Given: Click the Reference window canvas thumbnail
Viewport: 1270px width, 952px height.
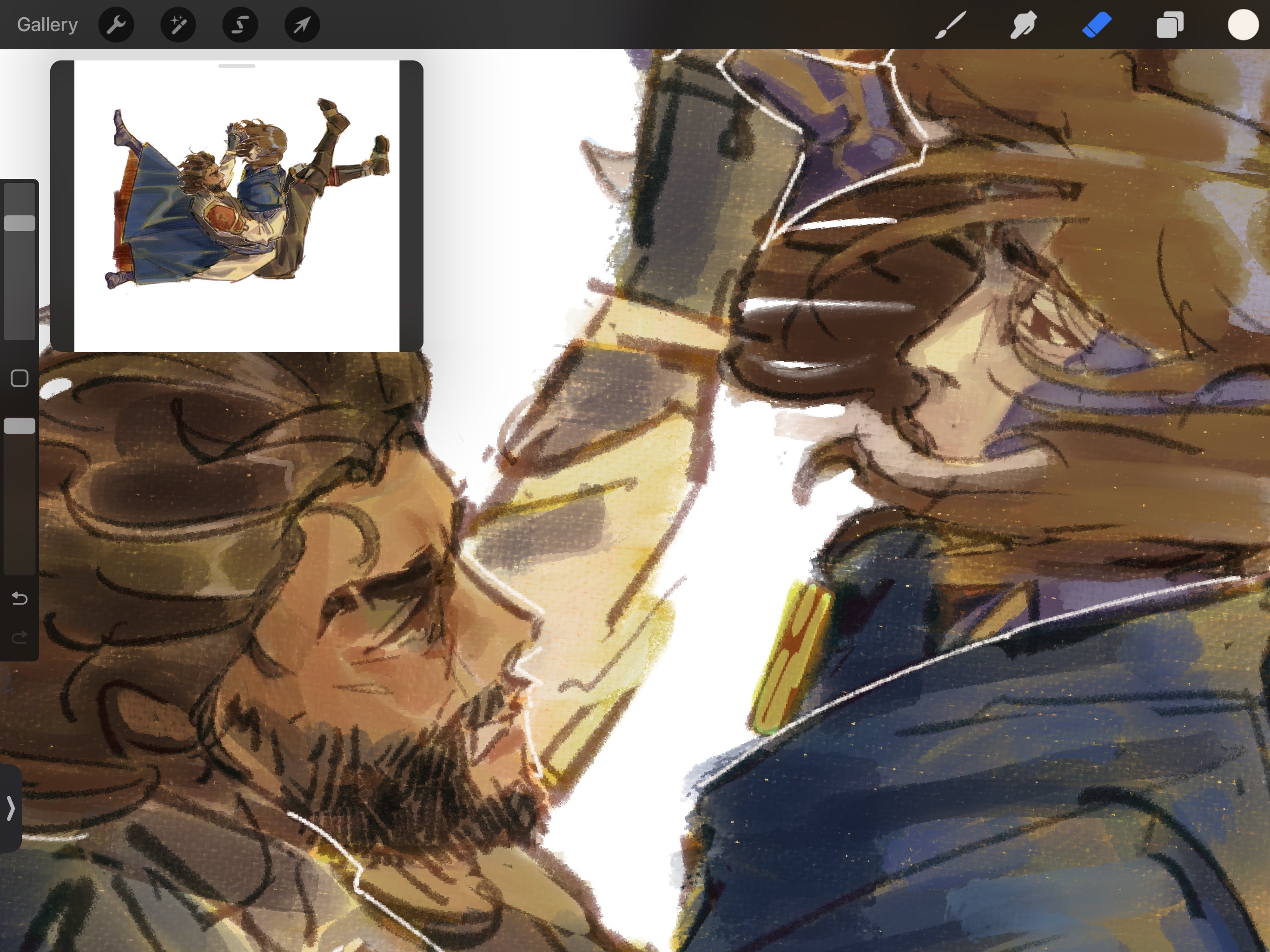Looking at the screenshot, I should [237, 205].
